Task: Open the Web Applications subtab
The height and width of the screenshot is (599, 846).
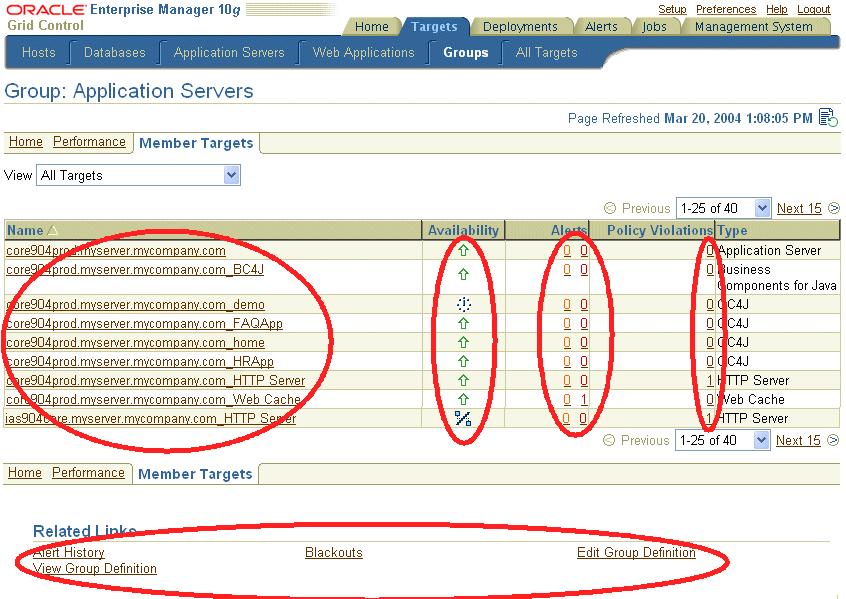Action: pos(364,52)
